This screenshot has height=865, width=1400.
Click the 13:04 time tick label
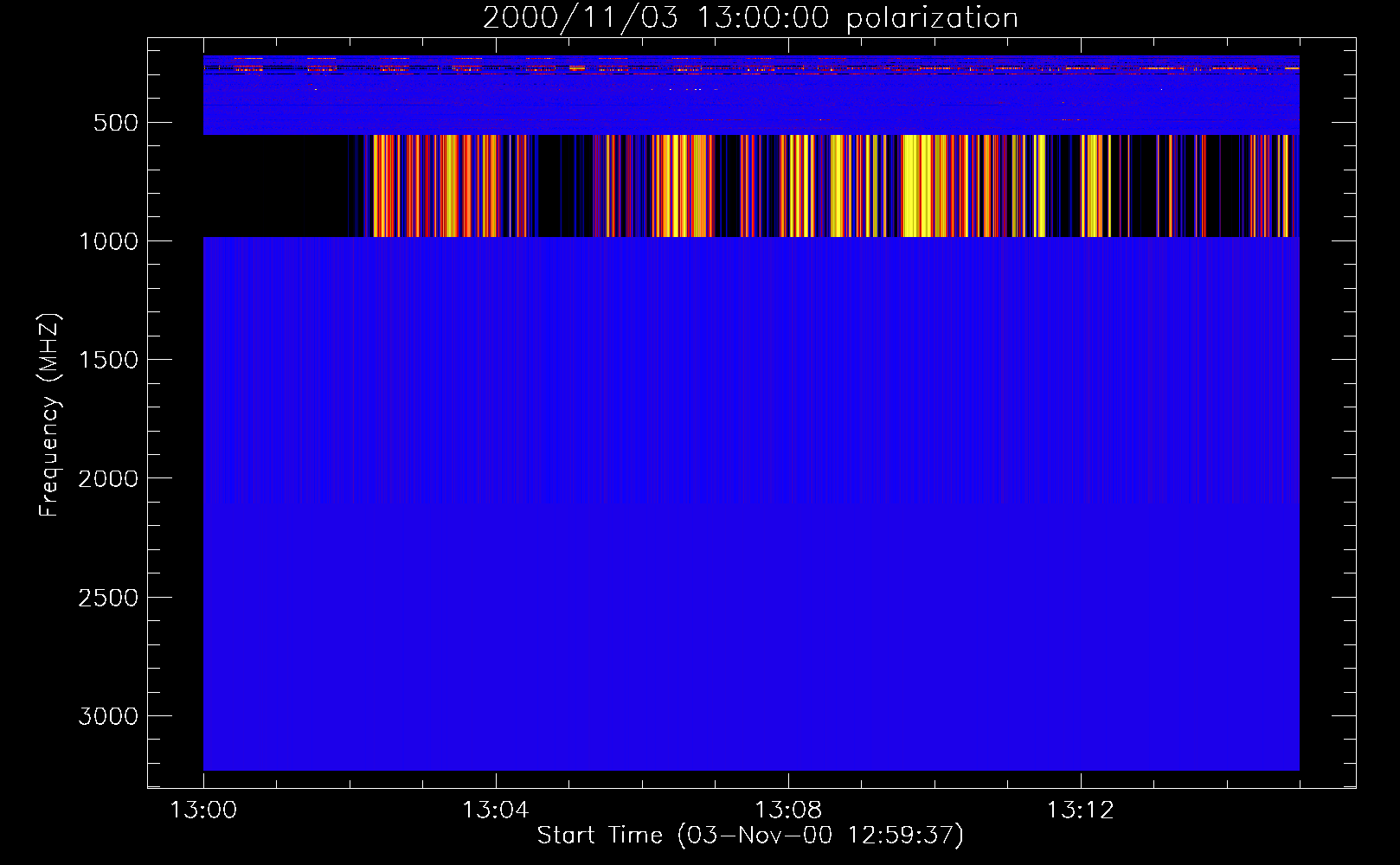tap(495, 811)
